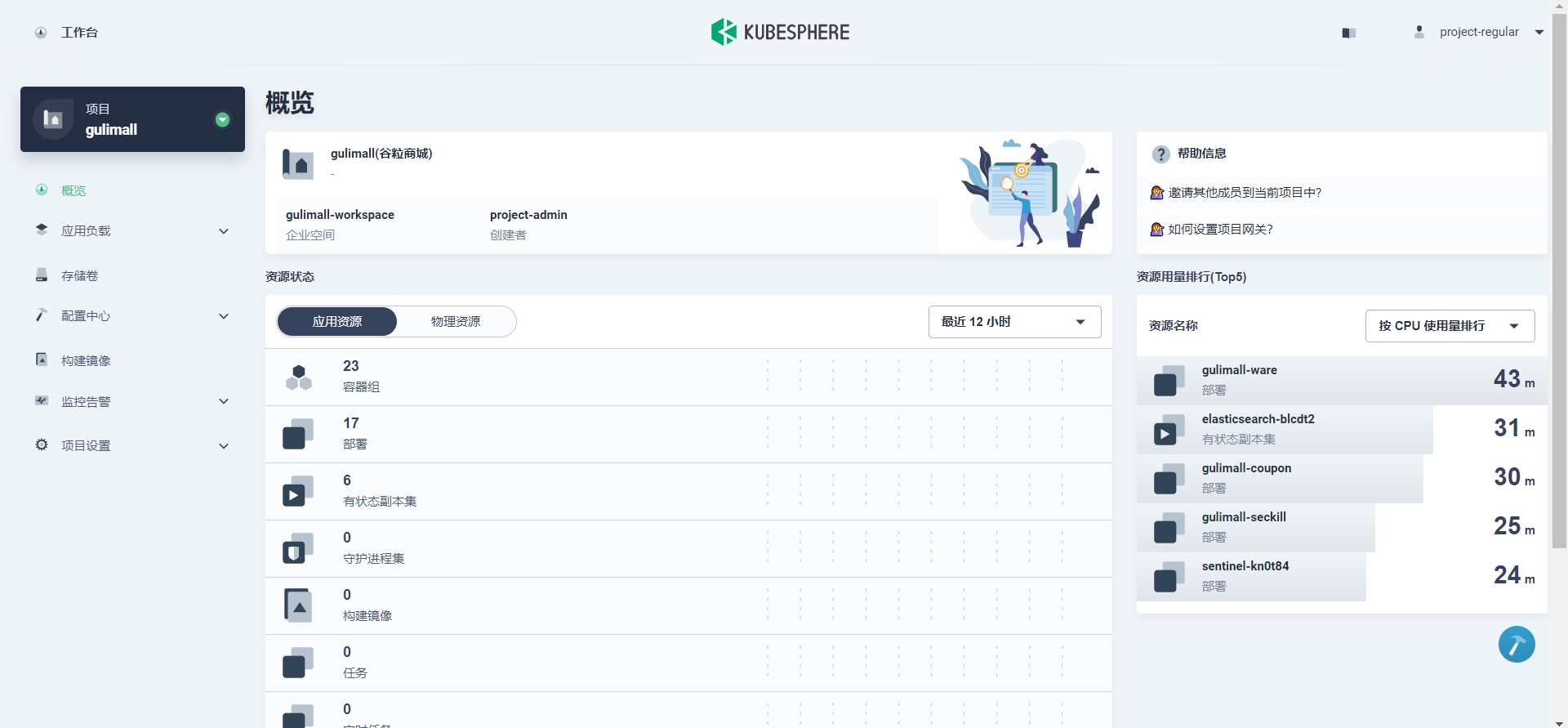The width and height of the screenshot is (1568, 728).
Task: Expand the 监控告警 submenu chevron
Action: tap(224, 401)
